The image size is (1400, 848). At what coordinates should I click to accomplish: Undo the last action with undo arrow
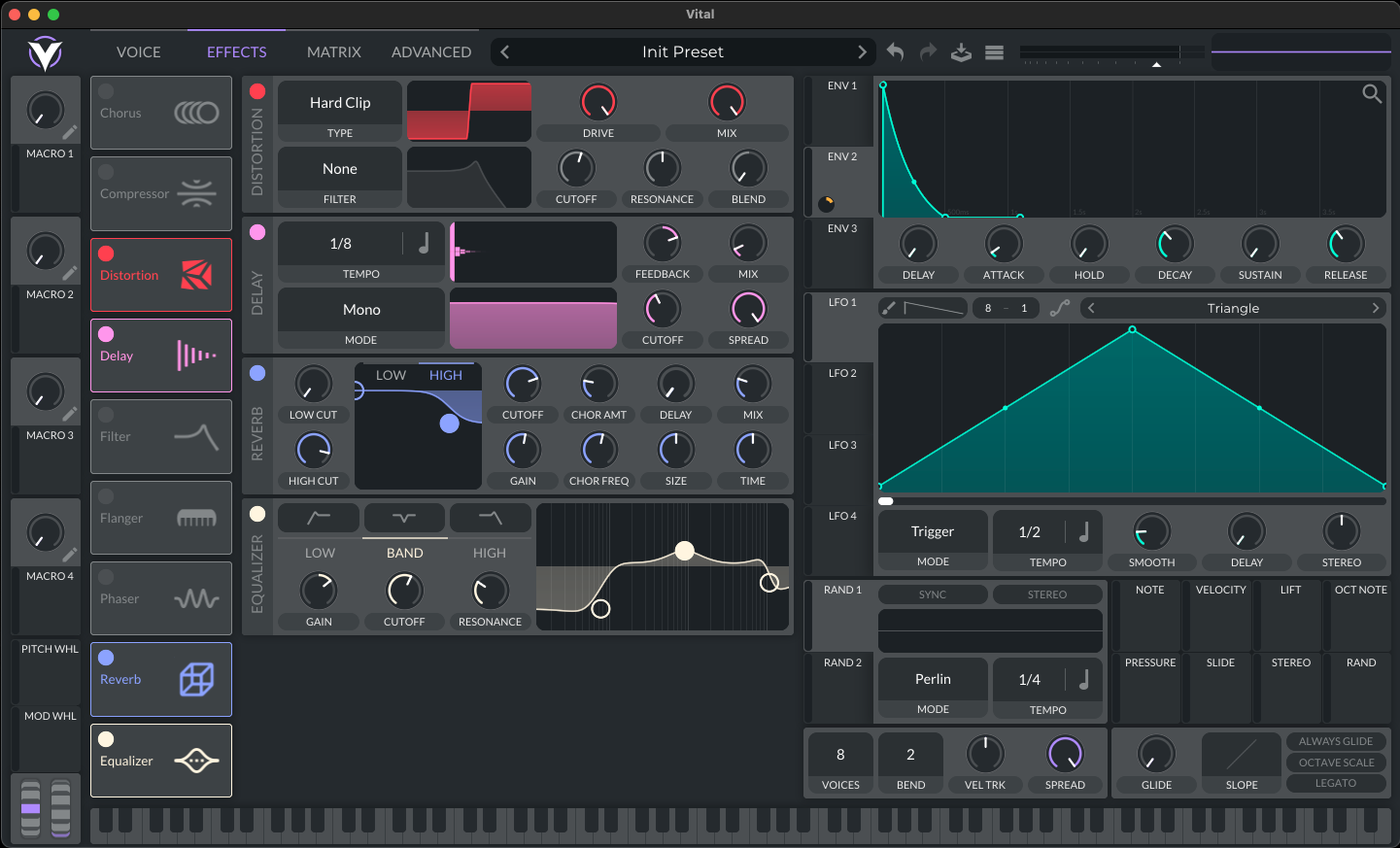pos(896,52)
